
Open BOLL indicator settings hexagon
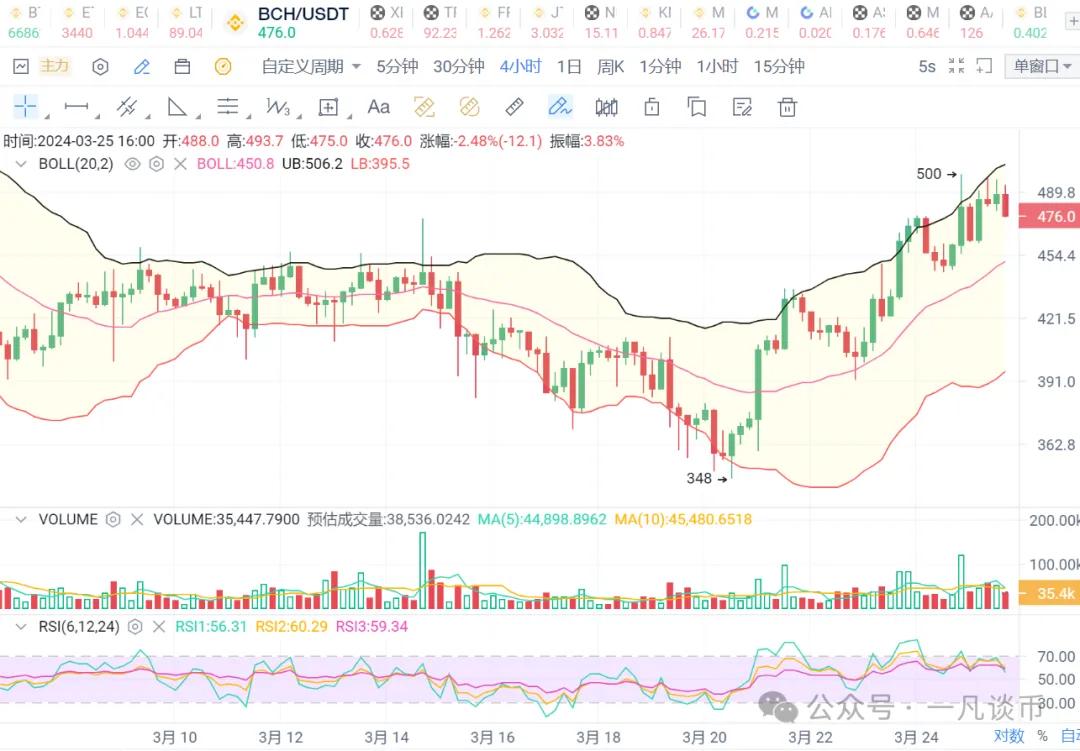(x=156, y=164)
